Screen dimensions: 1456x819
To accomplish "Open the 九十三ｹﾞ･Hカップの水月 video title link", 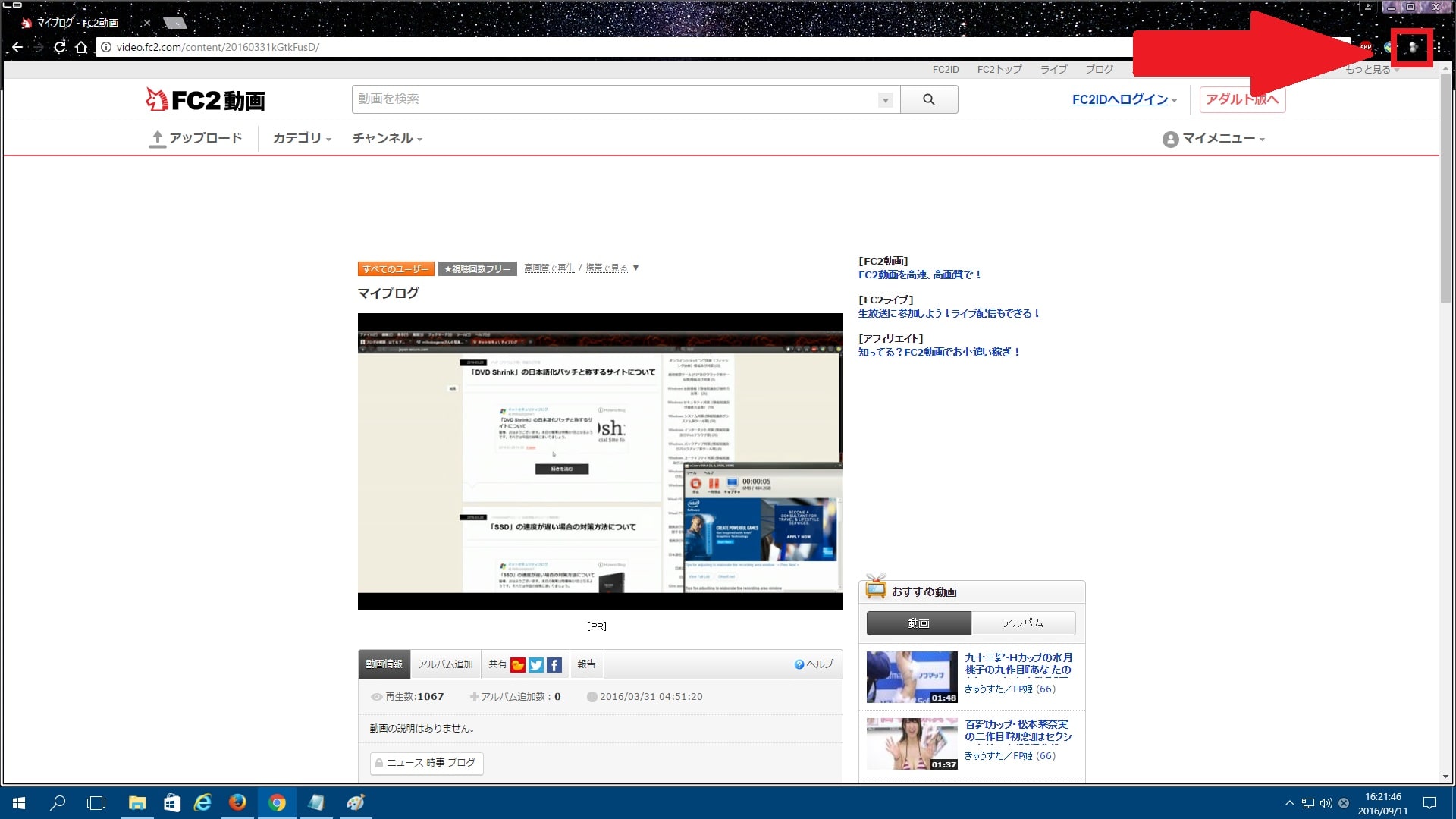I will pyautogui.click(x=1018, y=664).
